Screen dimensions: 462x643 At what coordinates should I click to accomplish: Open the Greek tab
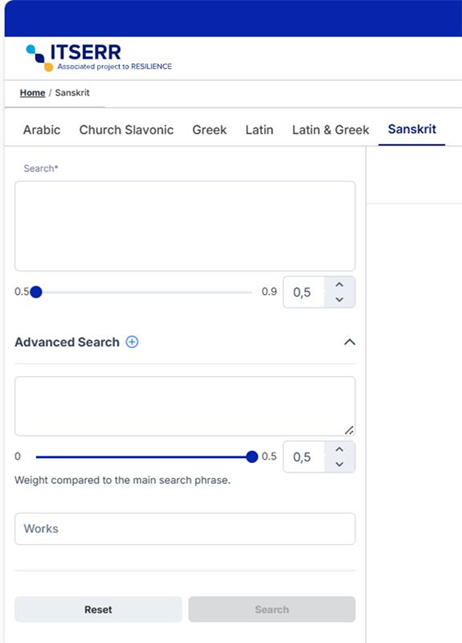pos(209,130)
